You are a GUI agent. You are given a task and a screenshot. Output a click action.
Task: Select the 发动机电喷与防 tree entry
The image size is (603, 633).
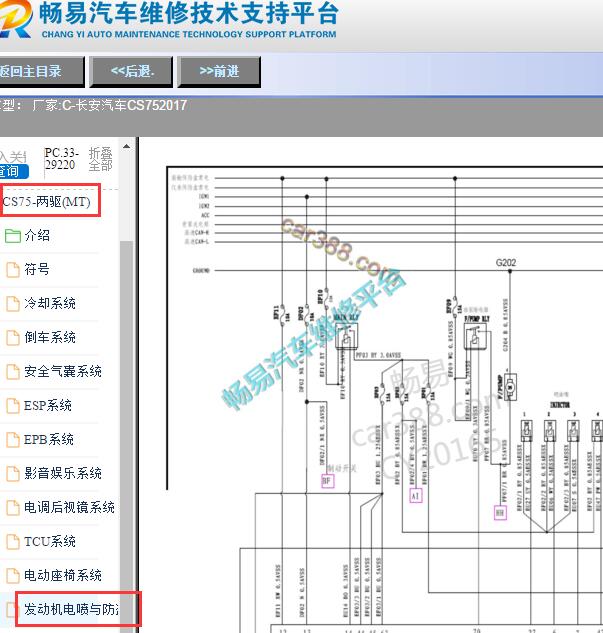(71, 609)
